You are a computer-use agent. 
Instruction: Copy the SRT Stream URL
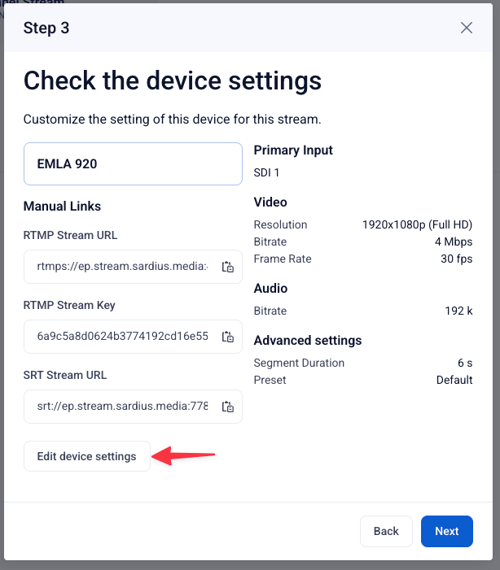point(228,406)
